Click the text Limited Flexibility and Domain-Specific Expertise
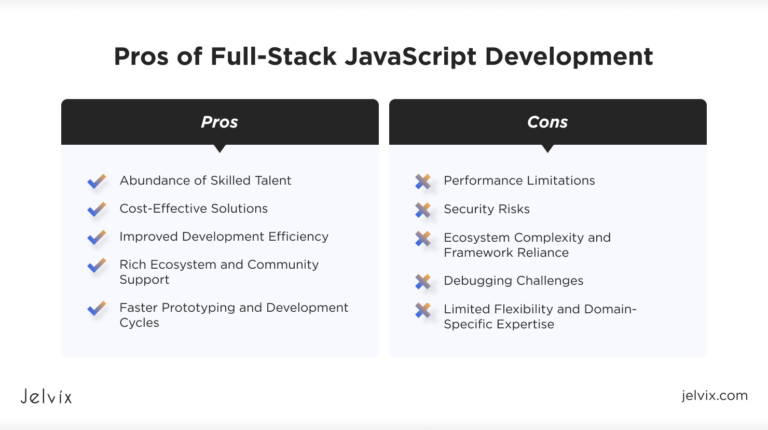 coord(540,316)
